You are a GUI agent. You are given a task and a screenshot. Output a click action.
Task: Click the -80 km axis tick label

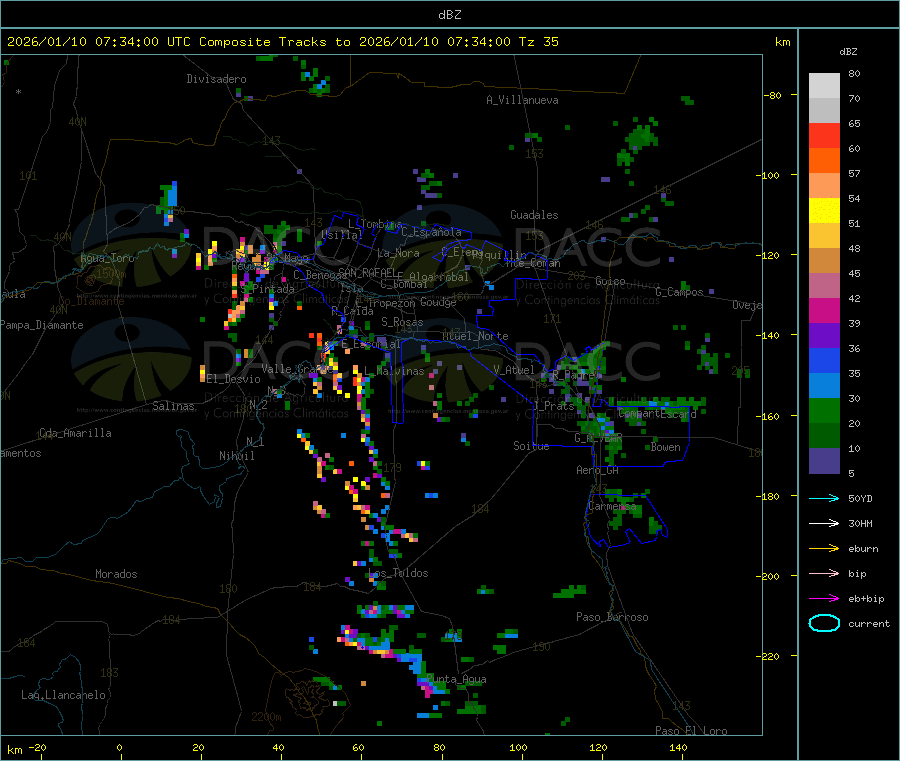(773, 95)
